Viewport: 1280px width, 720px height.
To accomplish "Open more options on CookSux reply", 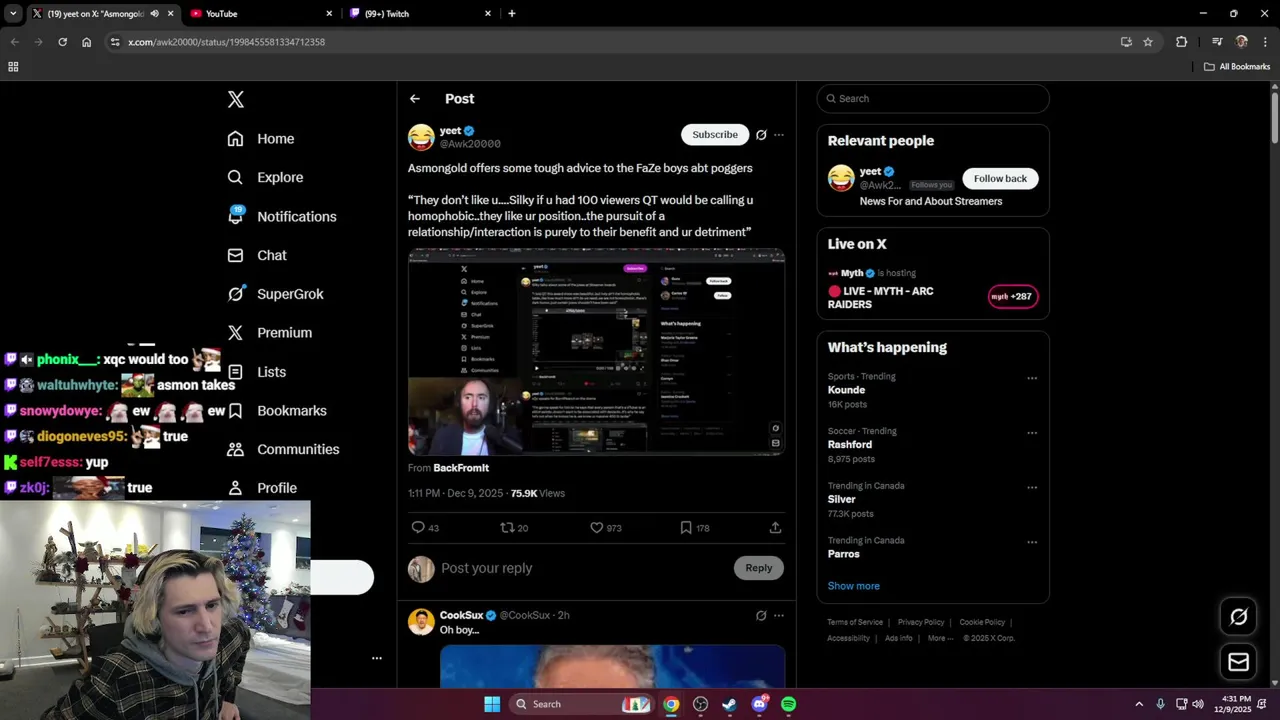I will pos(779,616).
